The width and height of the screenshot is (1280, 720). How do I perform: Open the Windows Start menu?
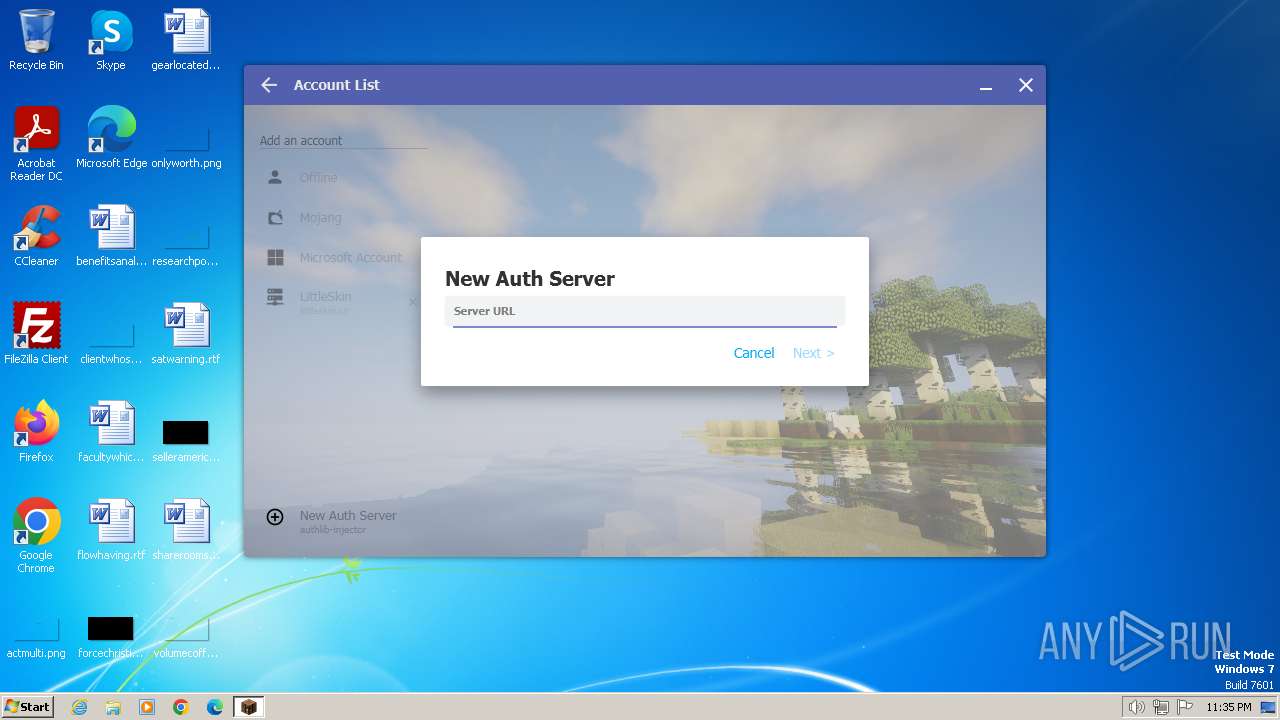(27, 707)
